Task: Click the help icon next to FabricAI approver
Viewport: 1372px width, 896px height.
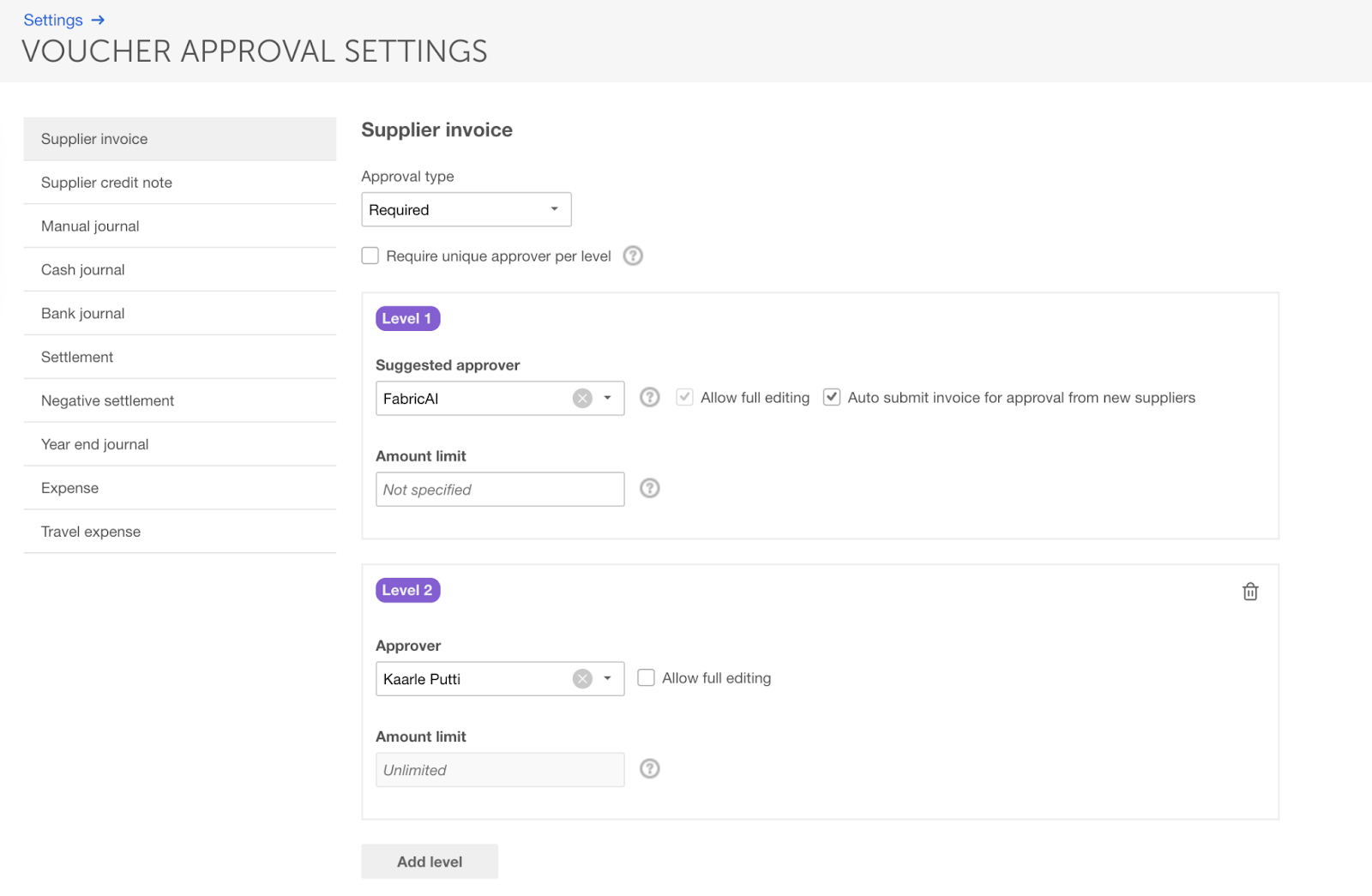Action: [650, 397]
